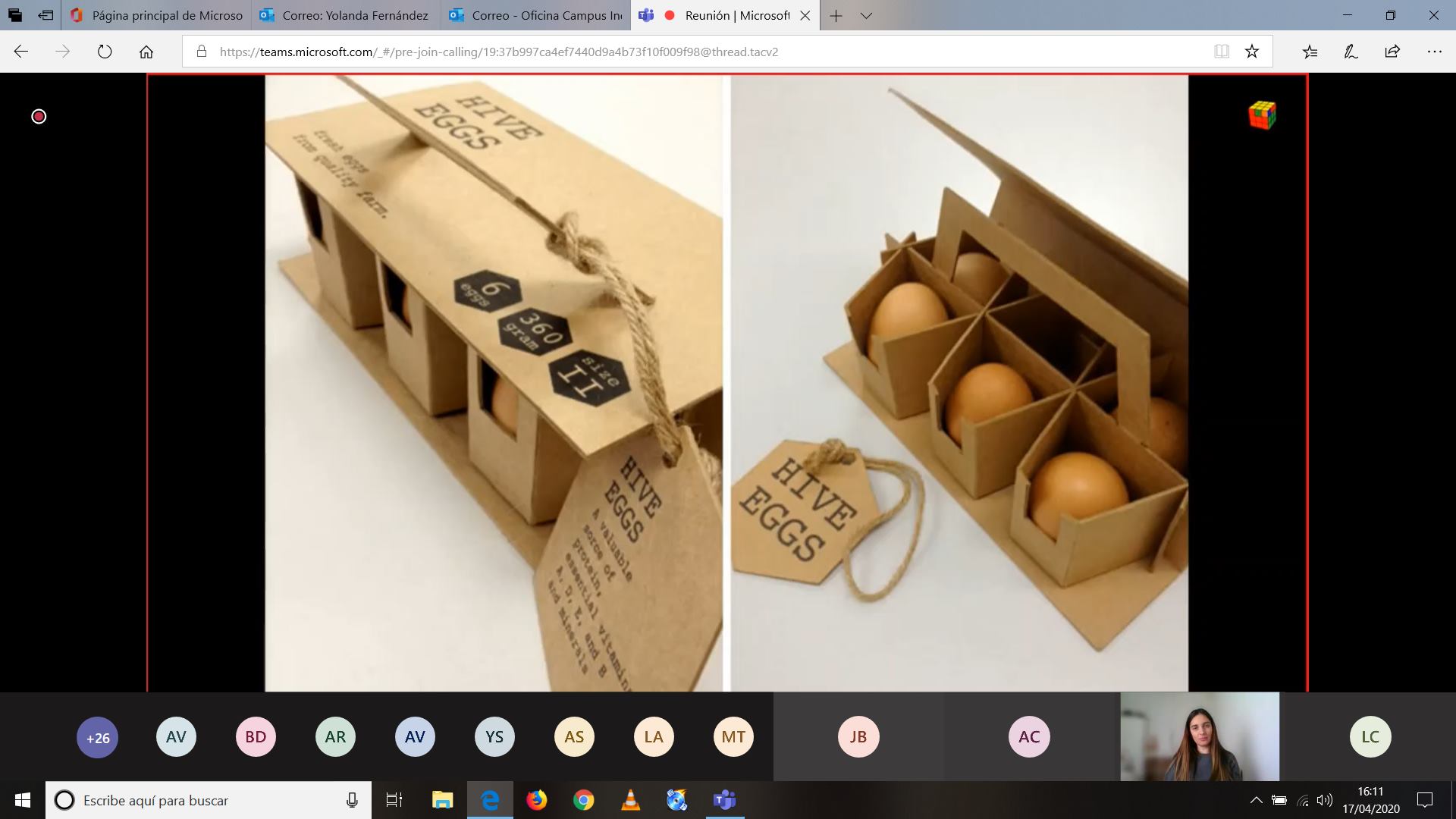
Task: Select participant avatar MT
Action: [x=733, y=736]
